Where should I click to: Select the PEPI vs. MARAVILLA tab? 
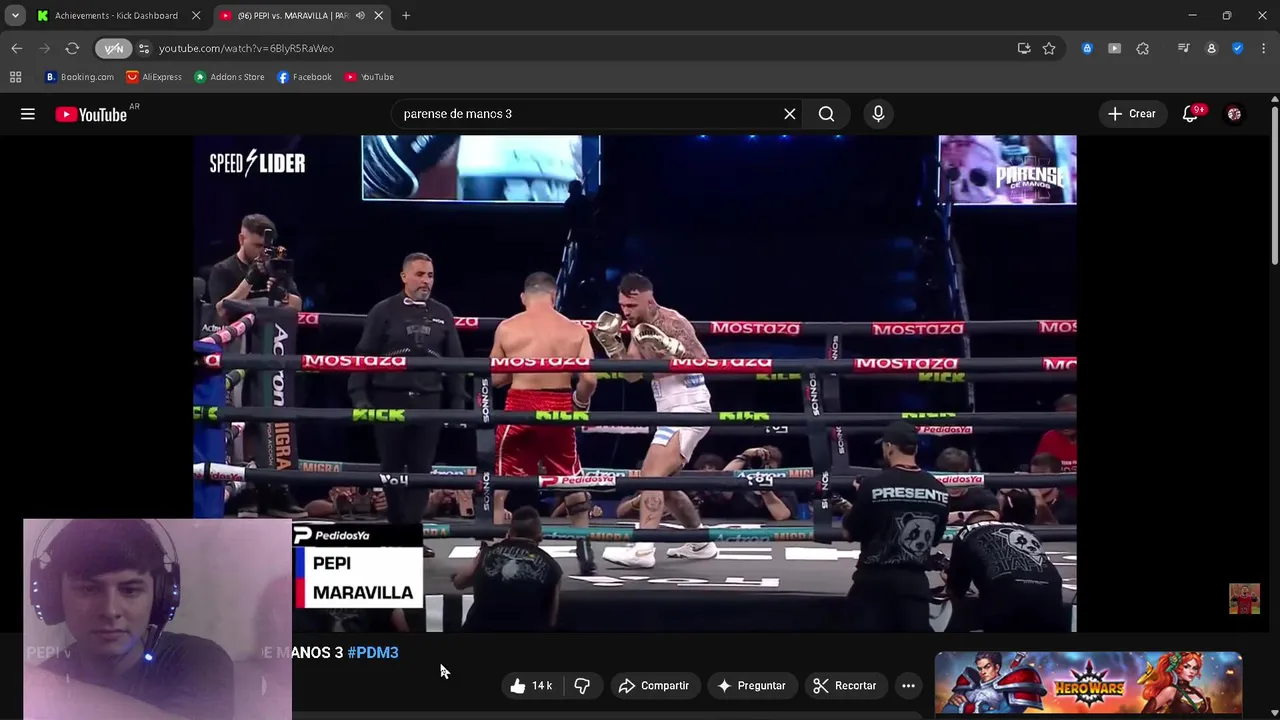[x=293, y=16]
